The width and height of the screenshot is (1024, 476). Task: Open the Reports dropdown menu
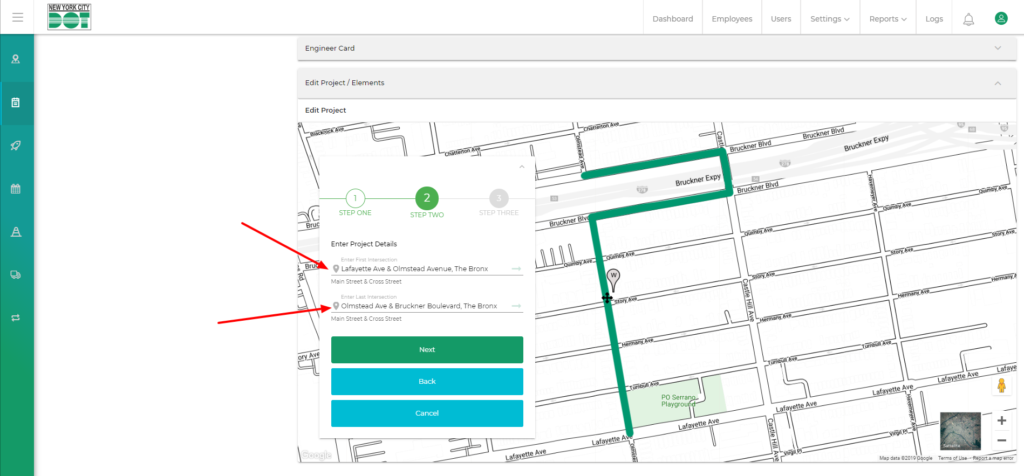coord(888,19)
